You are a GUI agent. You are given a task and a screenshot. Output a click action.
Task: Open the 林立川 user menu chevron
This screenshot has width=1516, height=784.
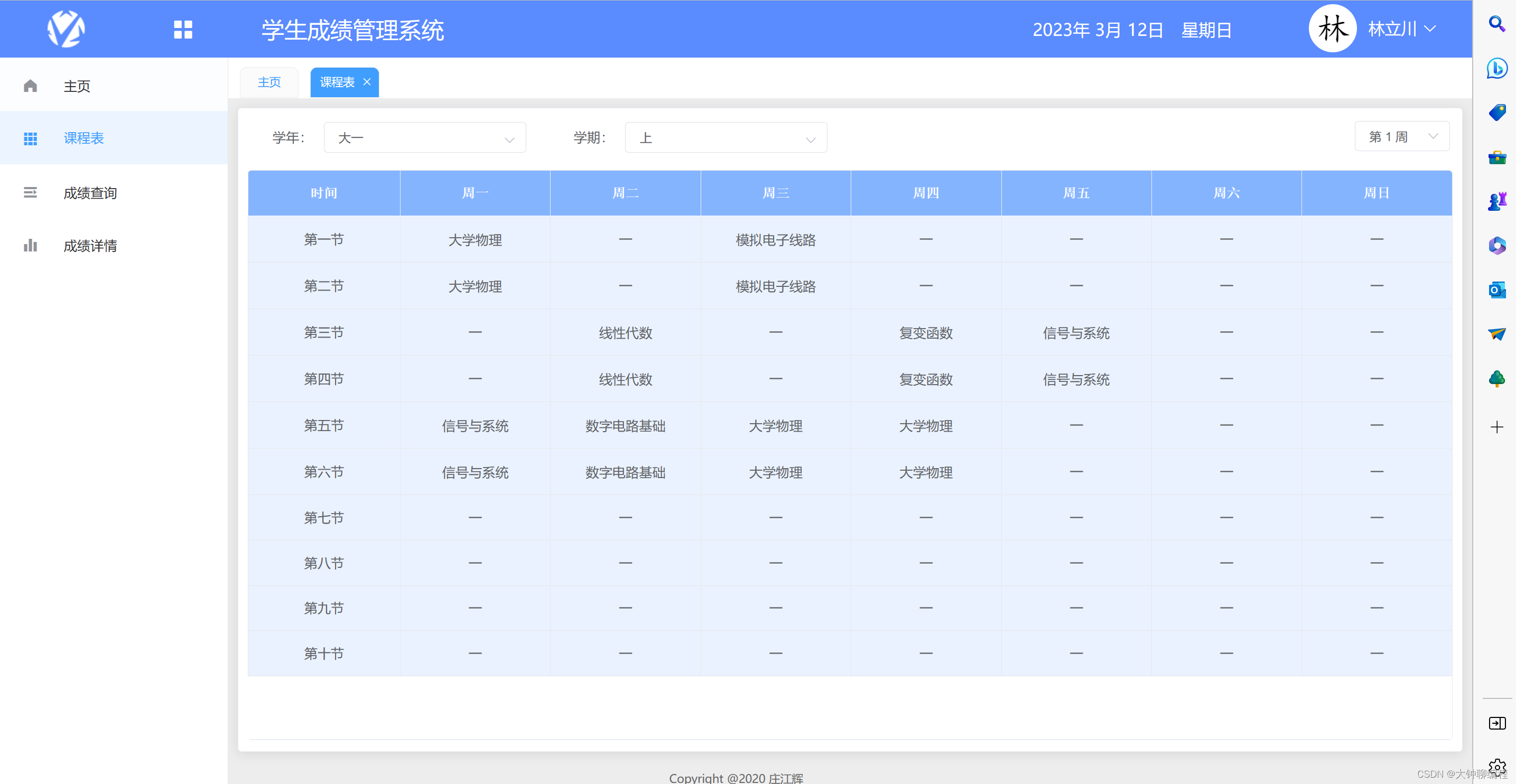[1430, 29]
